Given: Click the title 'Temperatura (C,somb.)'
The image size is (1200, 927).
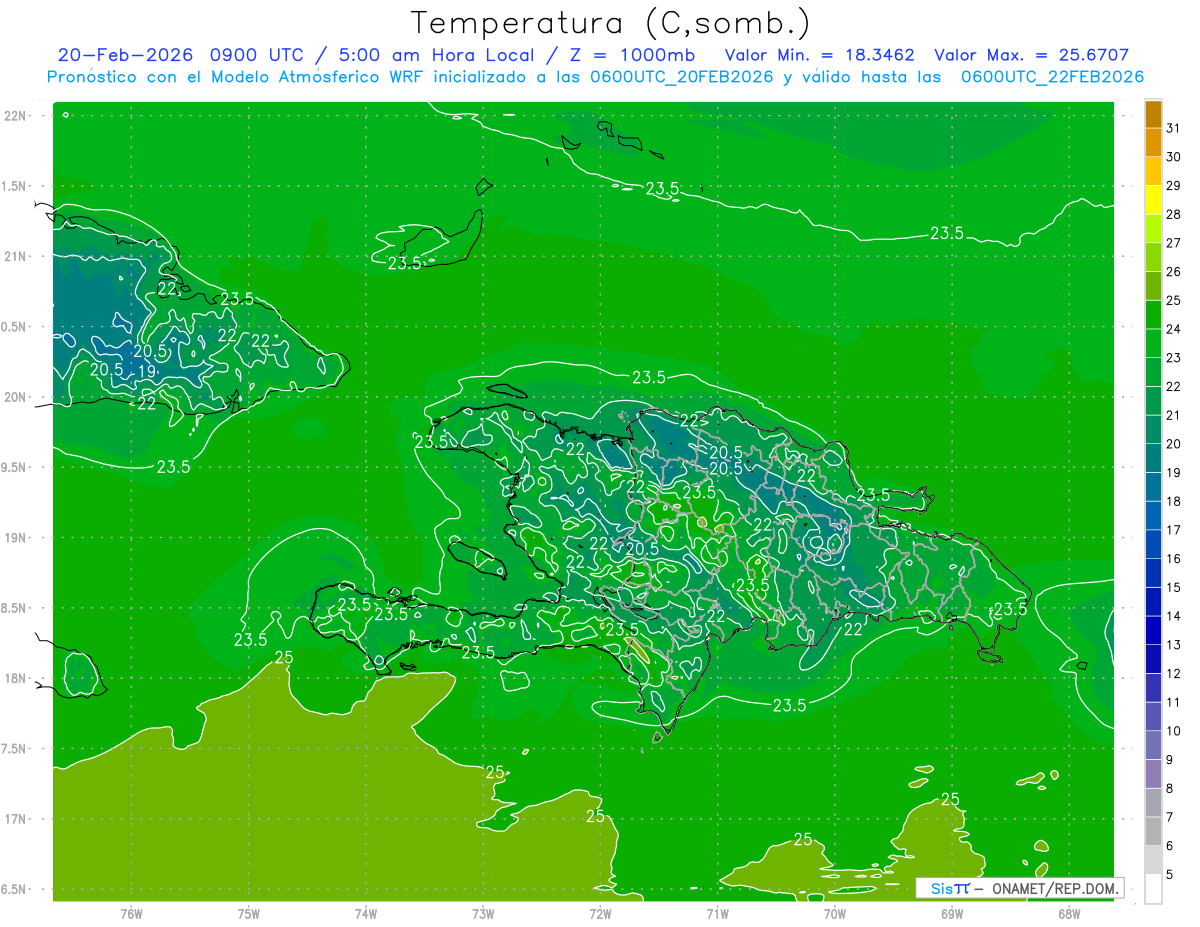Looking at the screenshot, I should (x=610, y=23).
